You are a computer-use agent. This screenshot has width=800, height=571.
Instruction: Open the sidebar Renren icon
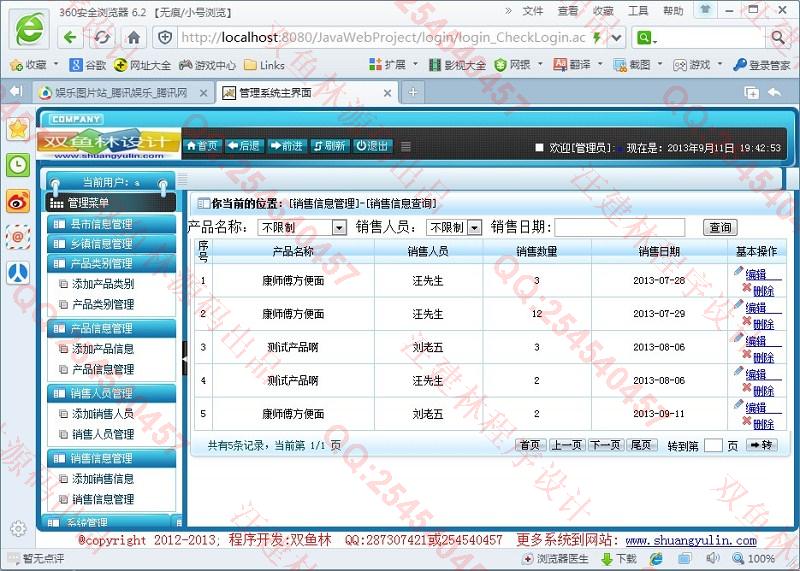coord(18,273)
